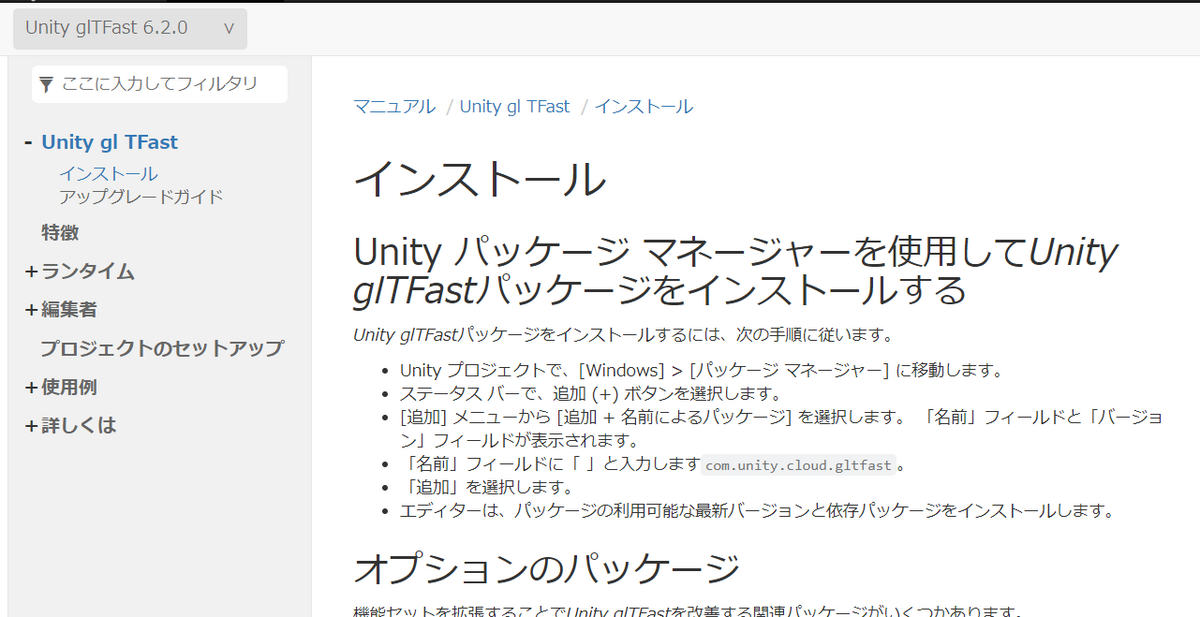Click the filter funnel icon in the sidebar
This screenshot has width=1200, height=617.
tap(46, 85)
